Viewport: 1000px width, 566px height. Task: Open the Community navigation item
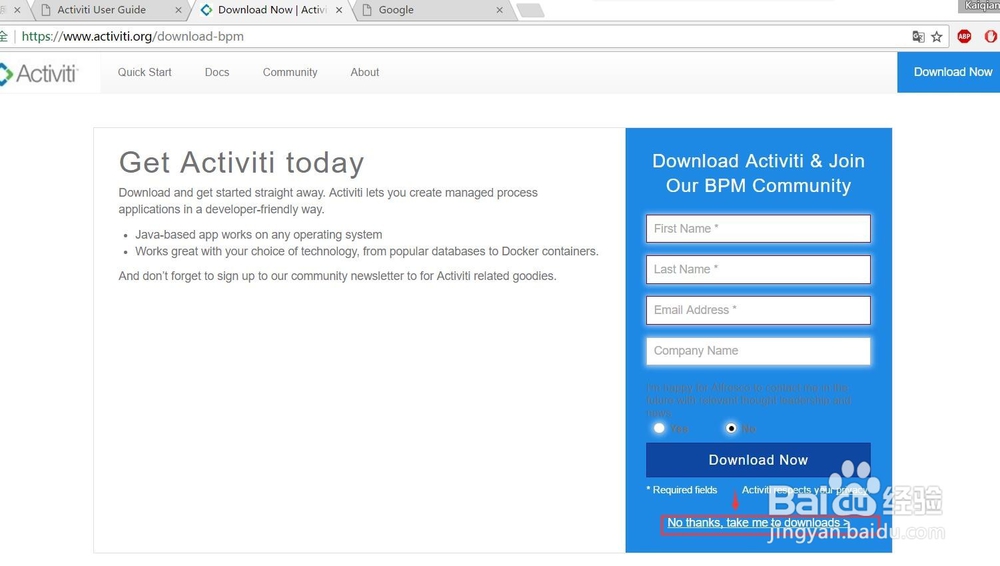coord(290,72)
